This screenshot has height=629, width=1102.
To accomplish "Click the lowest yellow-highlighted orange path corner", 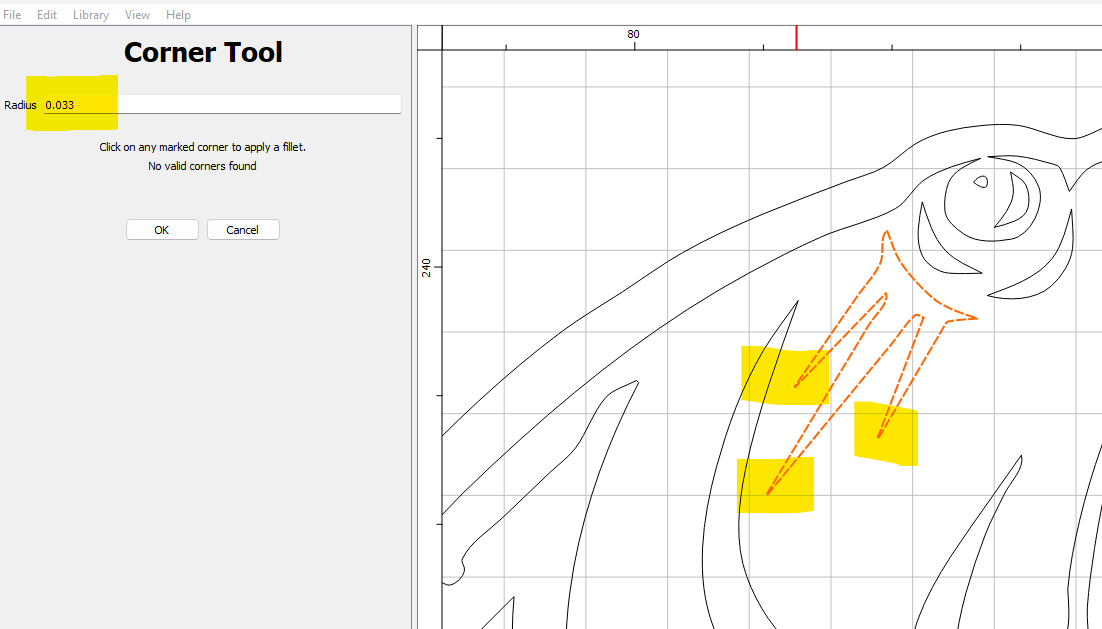I will click(767, 494).
